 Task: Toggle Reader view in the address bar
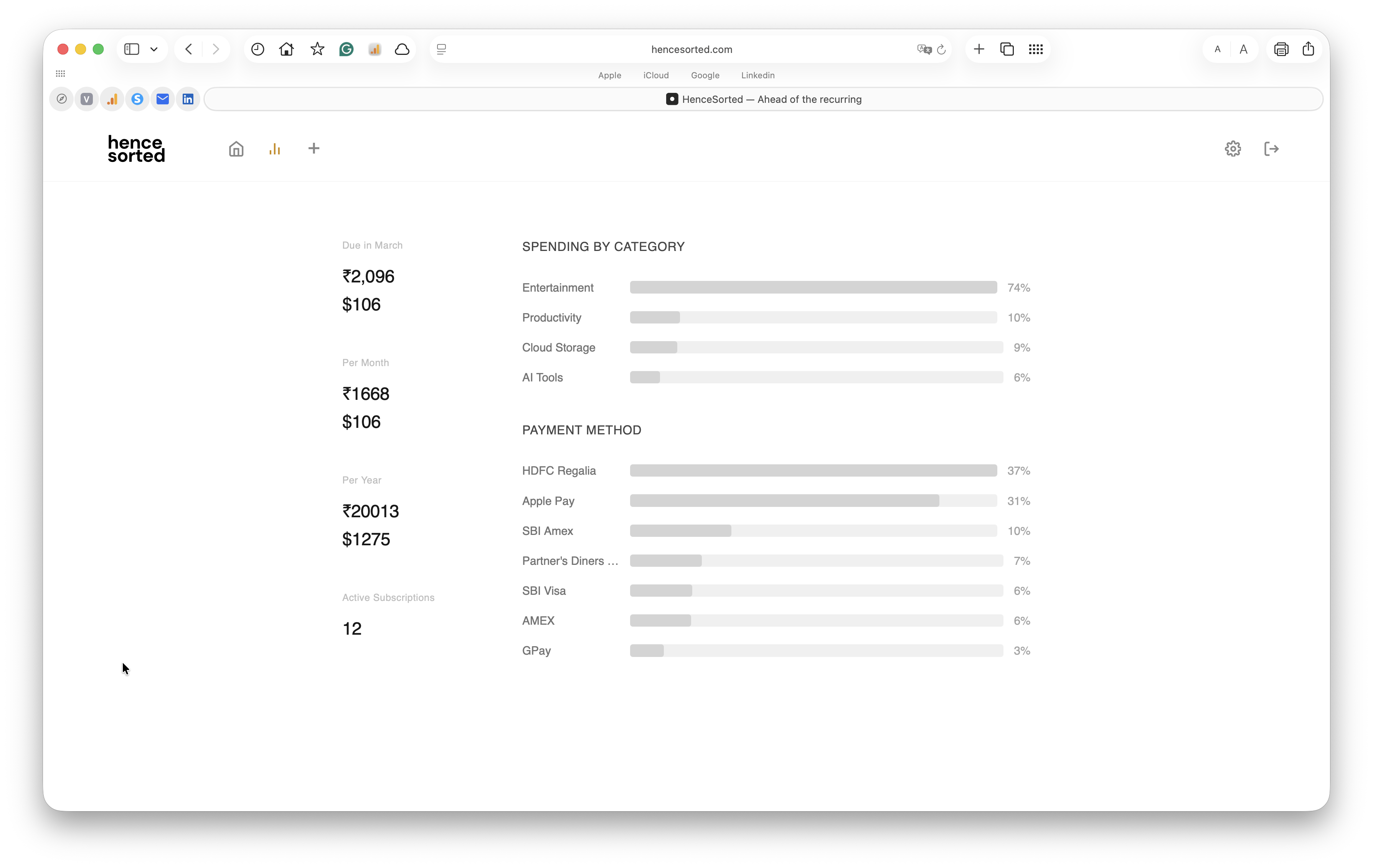pos(441,49)
